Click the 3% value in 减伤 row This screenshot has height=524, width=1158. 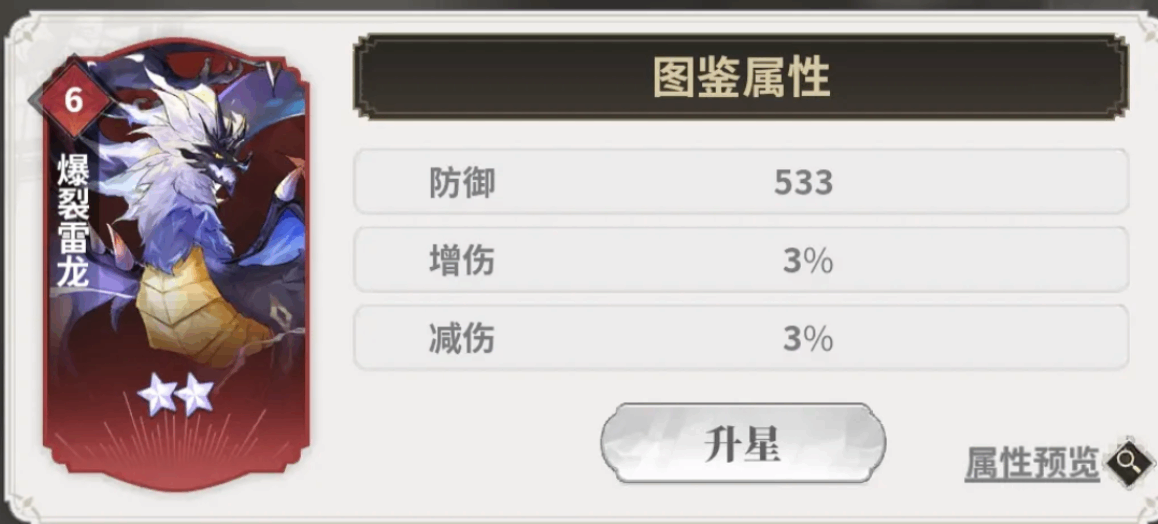[x=808, y=339]
